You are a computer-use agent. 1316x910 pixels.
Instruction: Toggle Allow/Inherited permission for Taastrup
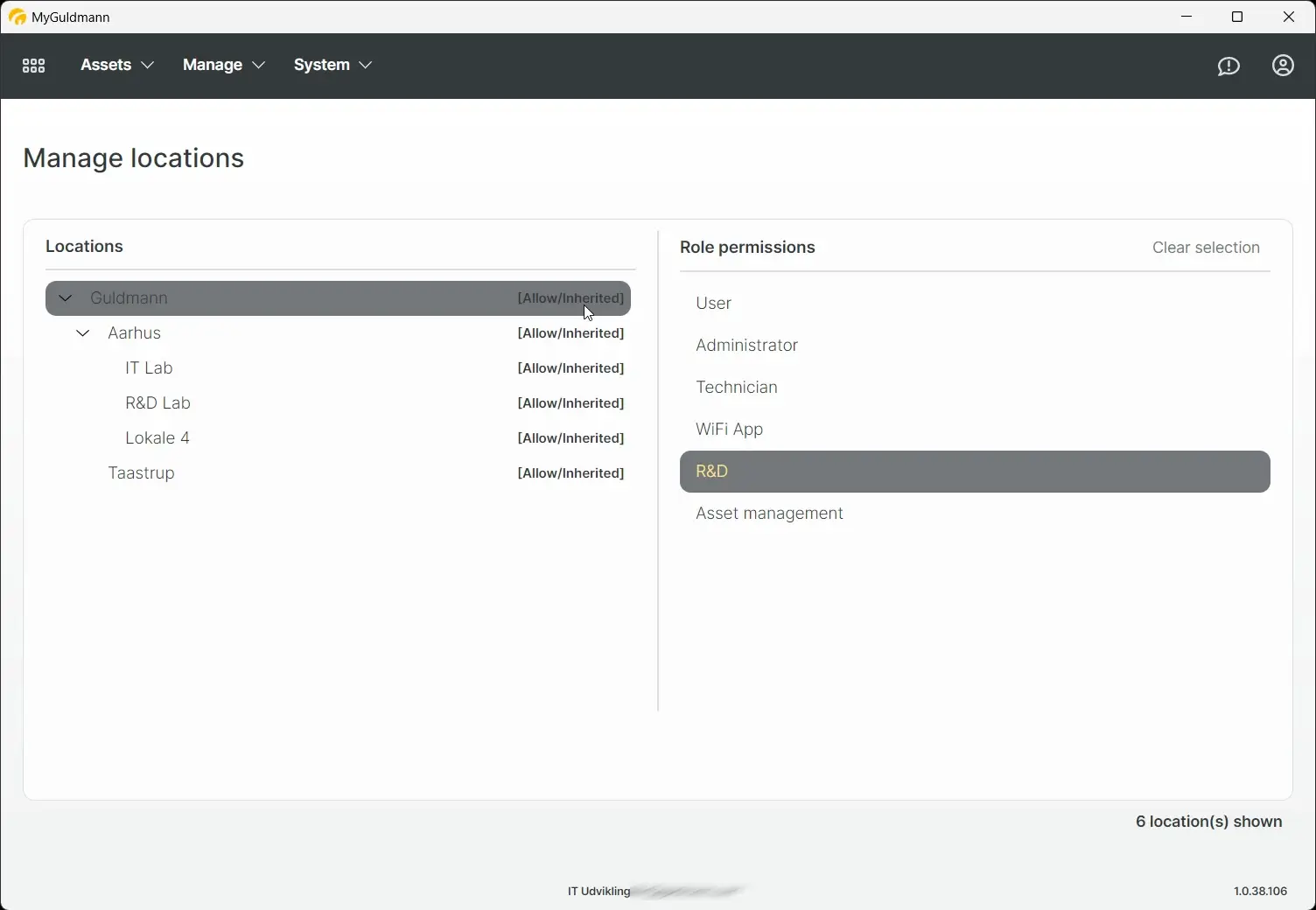coord(570,472)
